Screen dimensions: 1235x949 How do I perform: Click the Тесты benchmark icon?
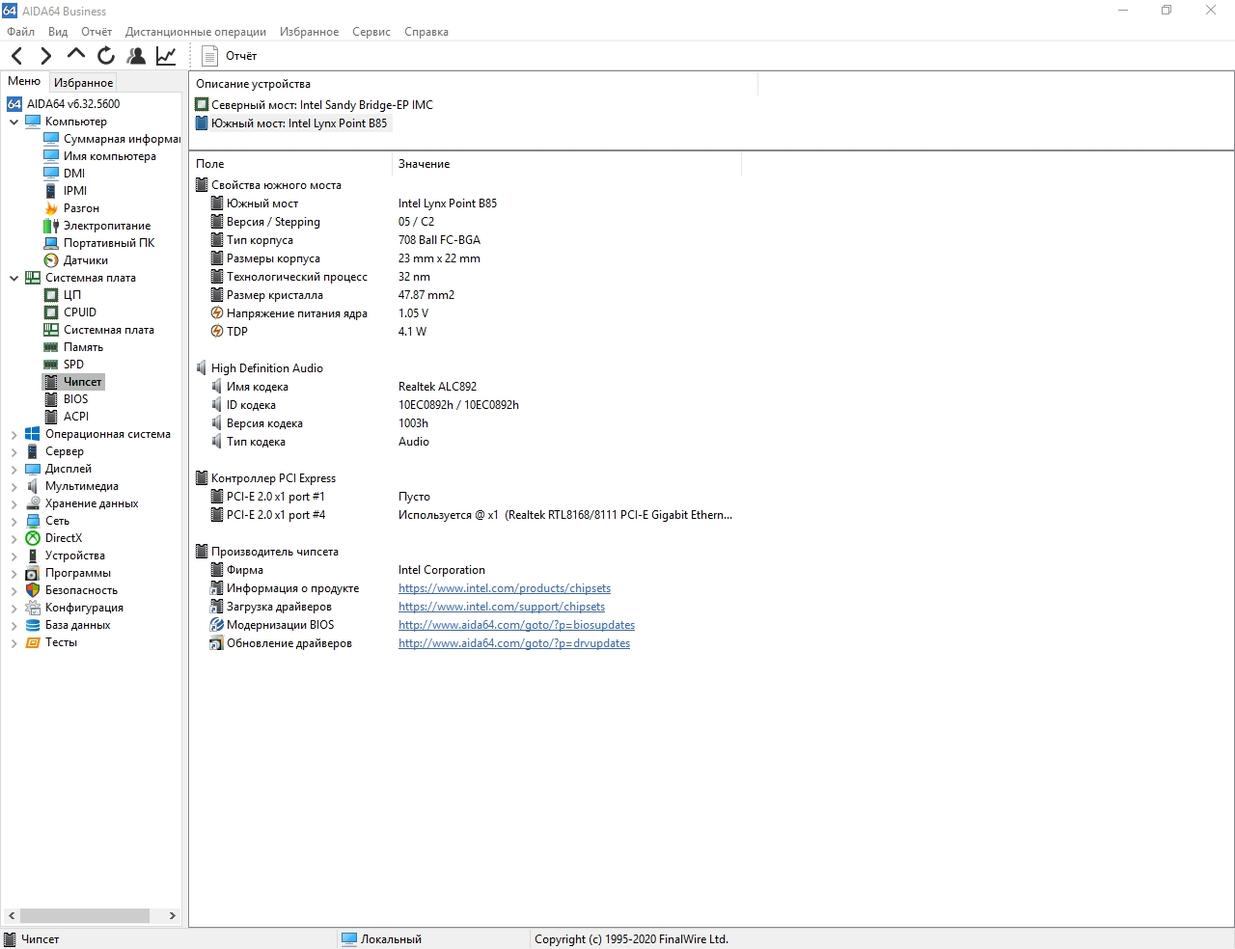pyautogui.click(x=32, y=642)
